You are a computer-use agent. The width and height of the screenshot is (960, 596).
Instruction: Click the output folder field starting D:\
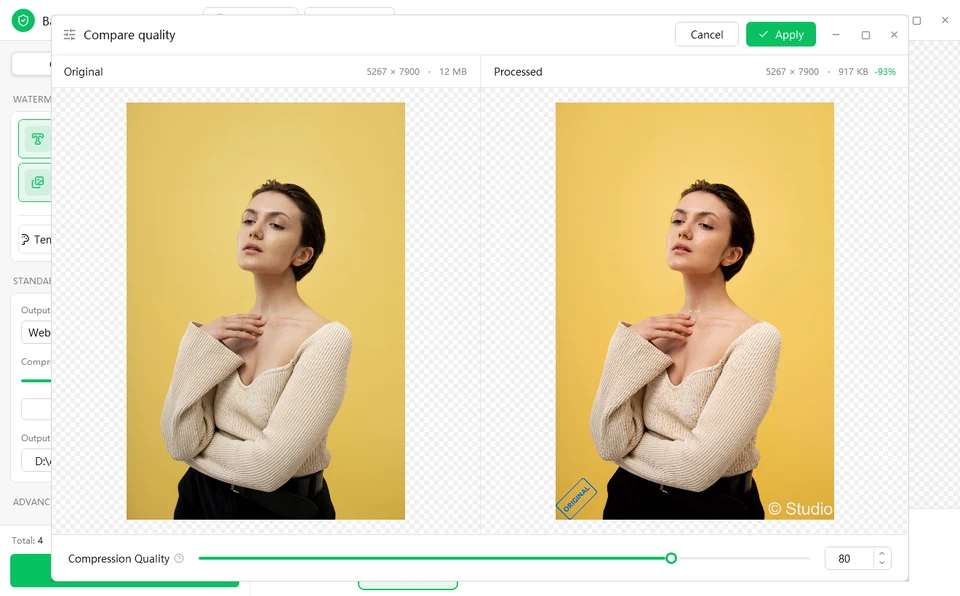tap(36, 461)
